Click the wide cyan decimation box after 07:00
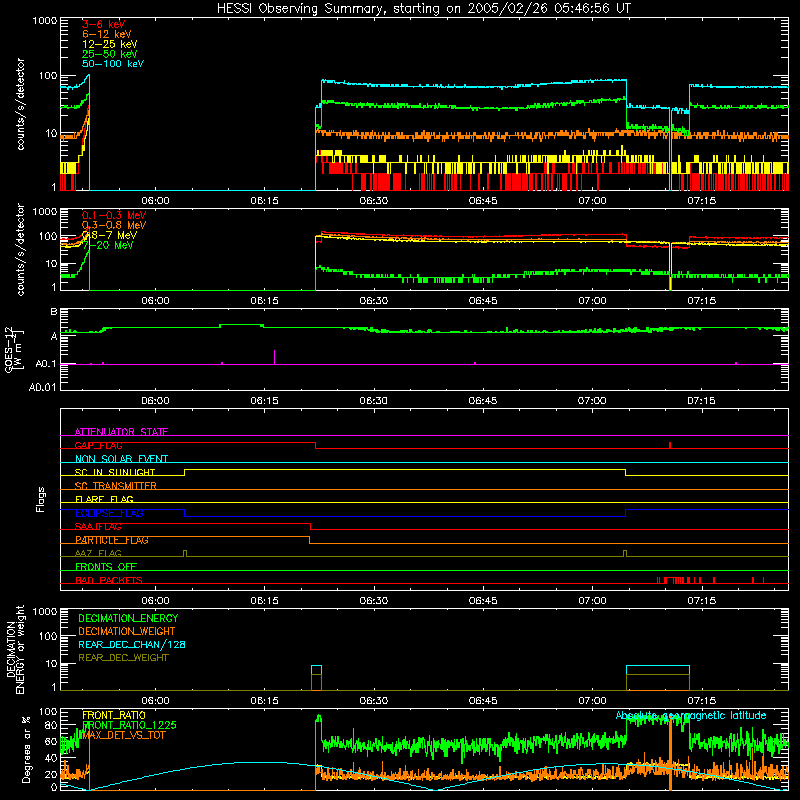Viewport: 800px width, 800px height. (658, 678)
